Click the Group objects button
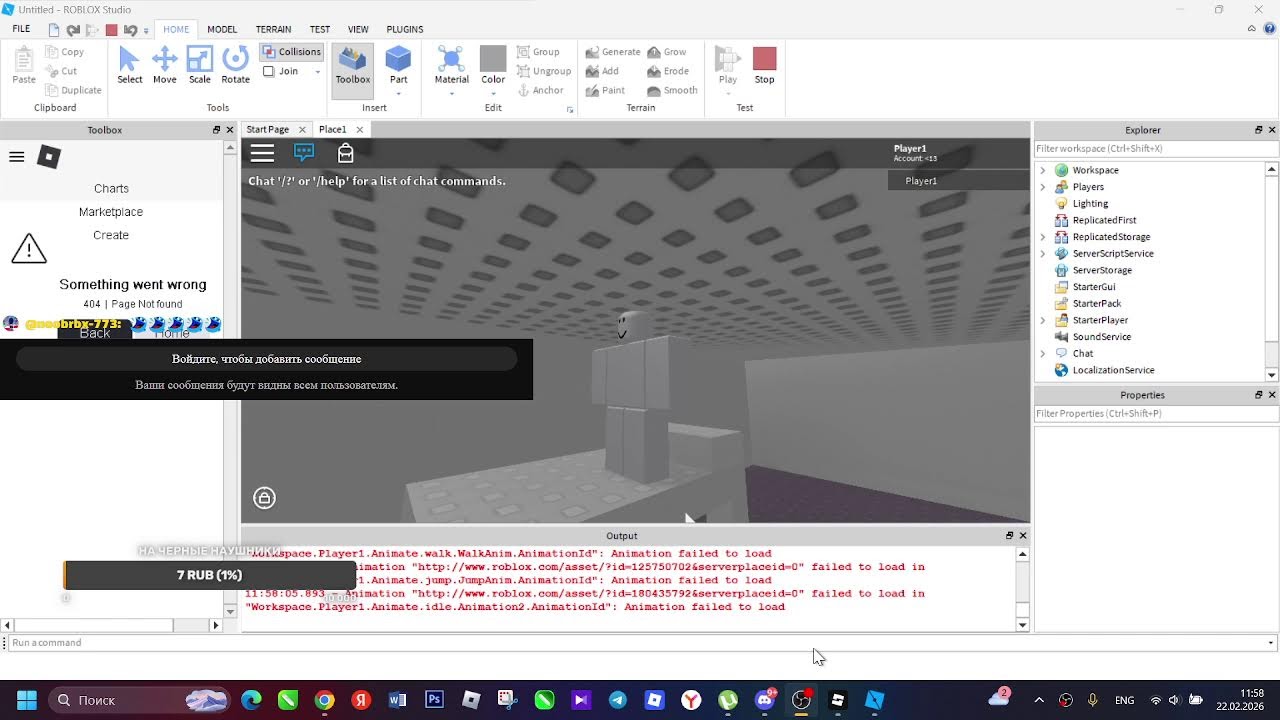Screen dimensions: 1280x720 [538, 52]
